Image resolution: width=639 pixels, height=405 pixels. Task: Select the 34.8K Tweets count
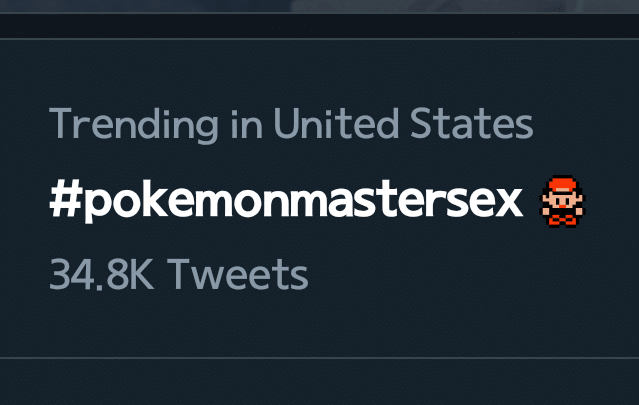(178, 273)
